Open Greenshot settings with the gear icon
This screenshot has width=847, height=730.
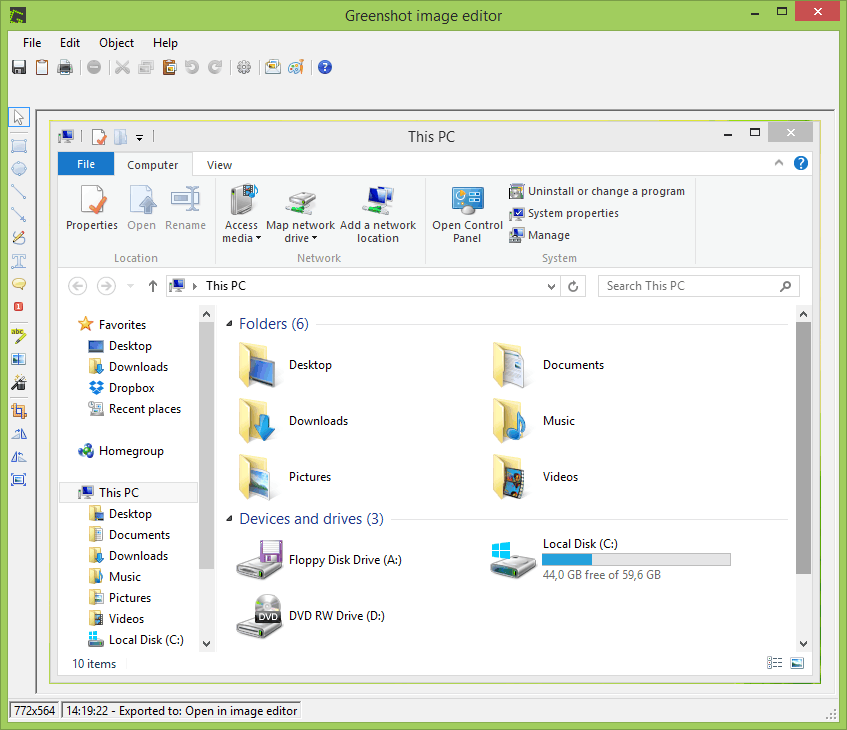[244, 67]
